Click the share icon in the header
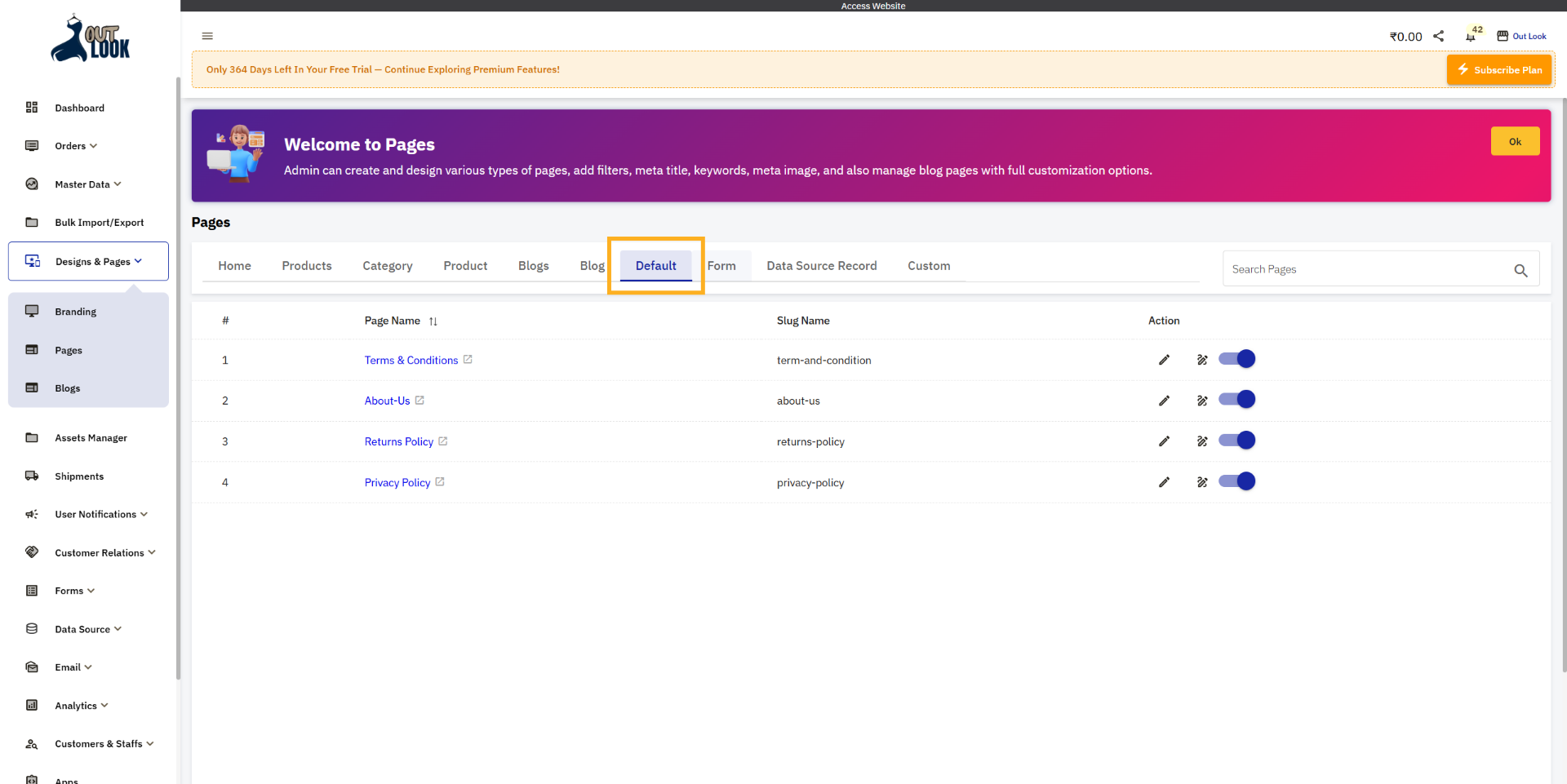Image resolution: width=1567 pixels, height=784 pixels. coord(1439,35)
